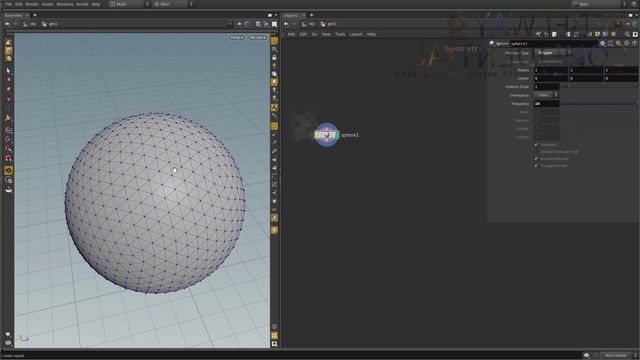Adjust the Frequency slider
The height and width of the screenshot is (360, 640).
pos(599,104)
